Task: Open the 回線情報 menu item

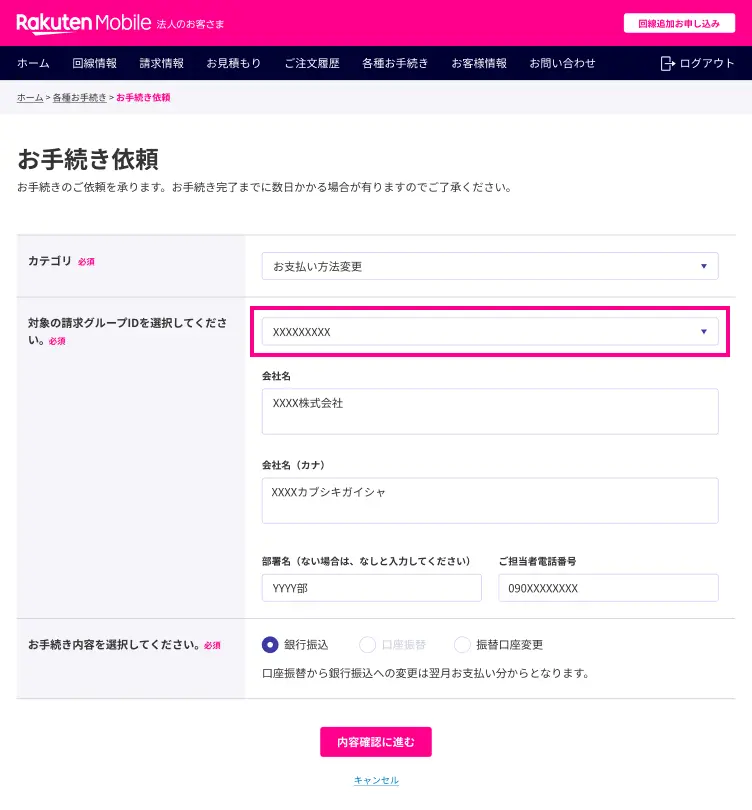Action: pyautogui.click(x=95, y=63)
